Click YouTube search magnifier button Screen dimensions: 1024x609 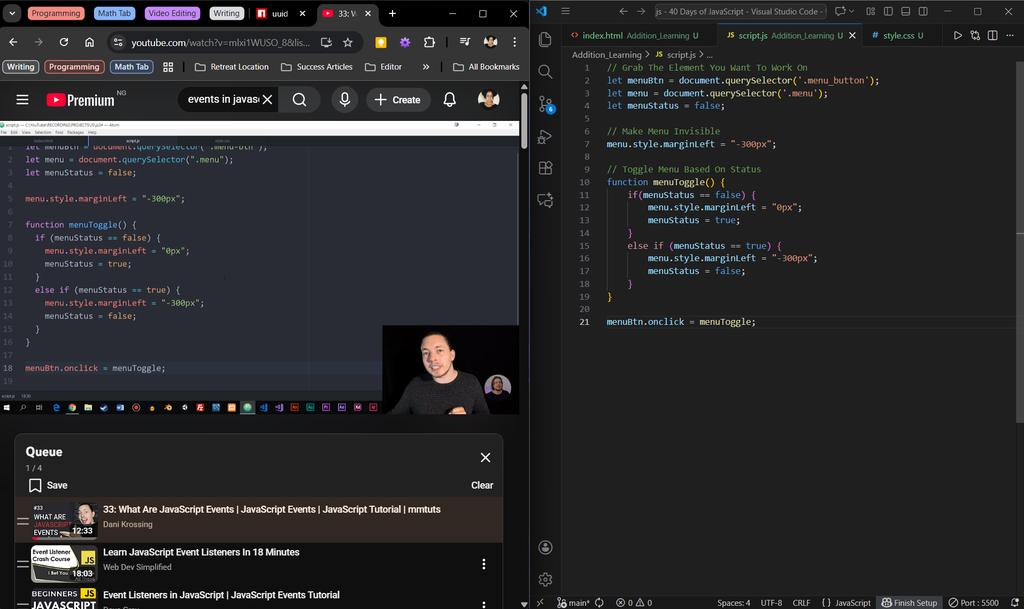299,99
